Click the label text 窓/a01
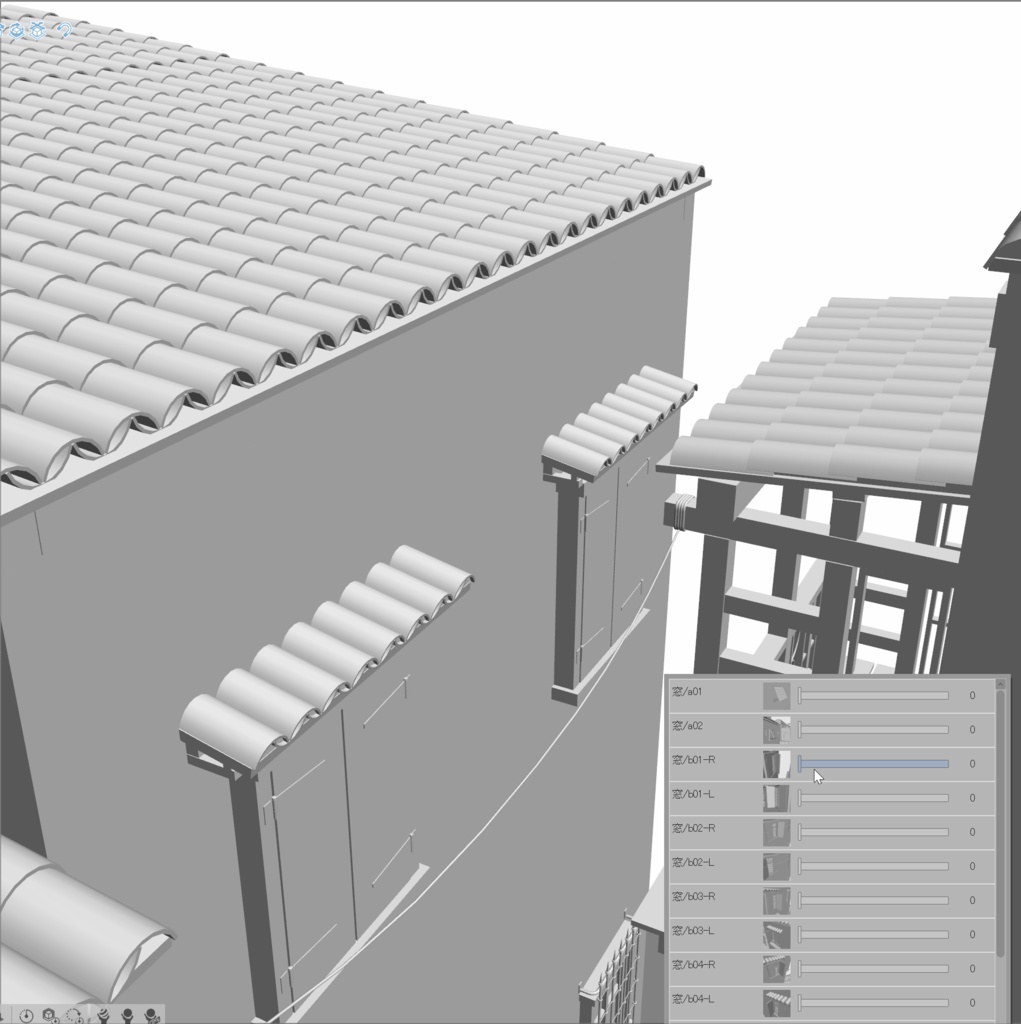Image resolution: width=1021 pixels, height=1024 pixels. point(687,692)
